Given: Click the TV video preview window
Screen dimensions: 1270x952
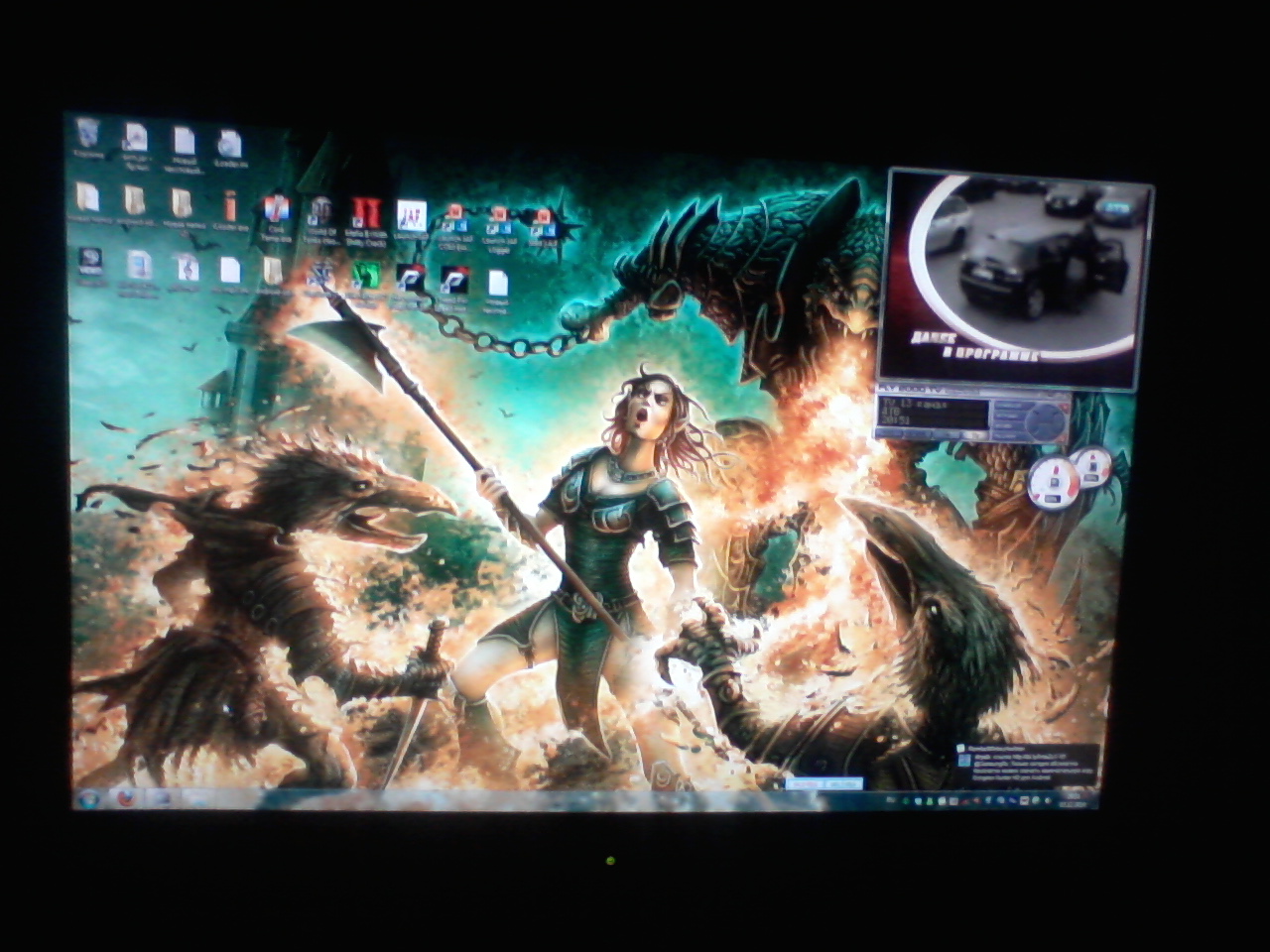Looking at the screenshot, I should coord(1012,278).
